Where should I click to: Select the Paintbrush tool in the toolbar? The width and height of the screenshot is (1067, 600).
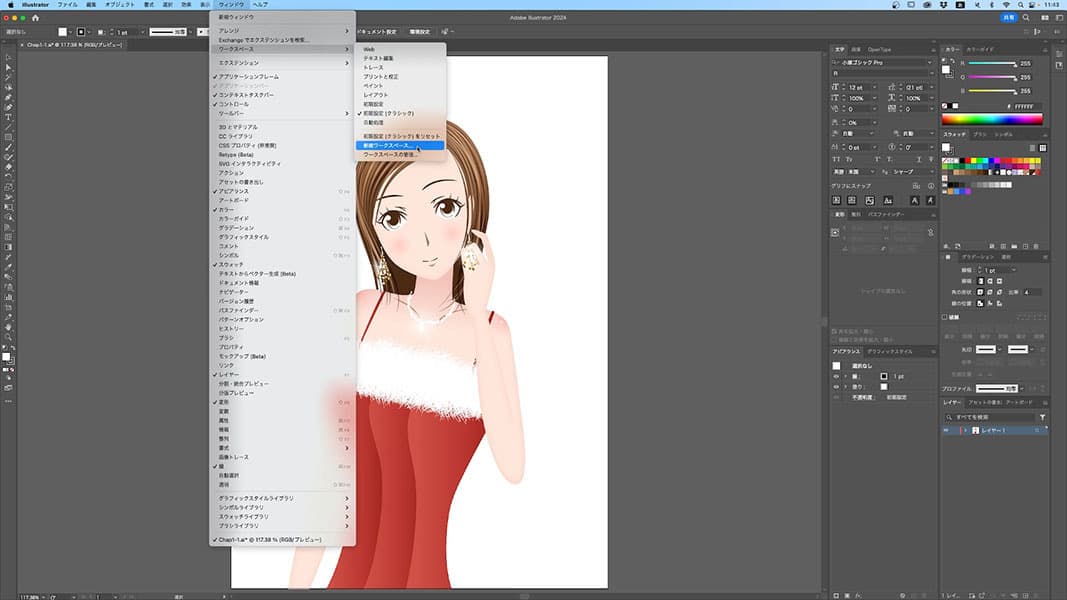coord(8,147)
